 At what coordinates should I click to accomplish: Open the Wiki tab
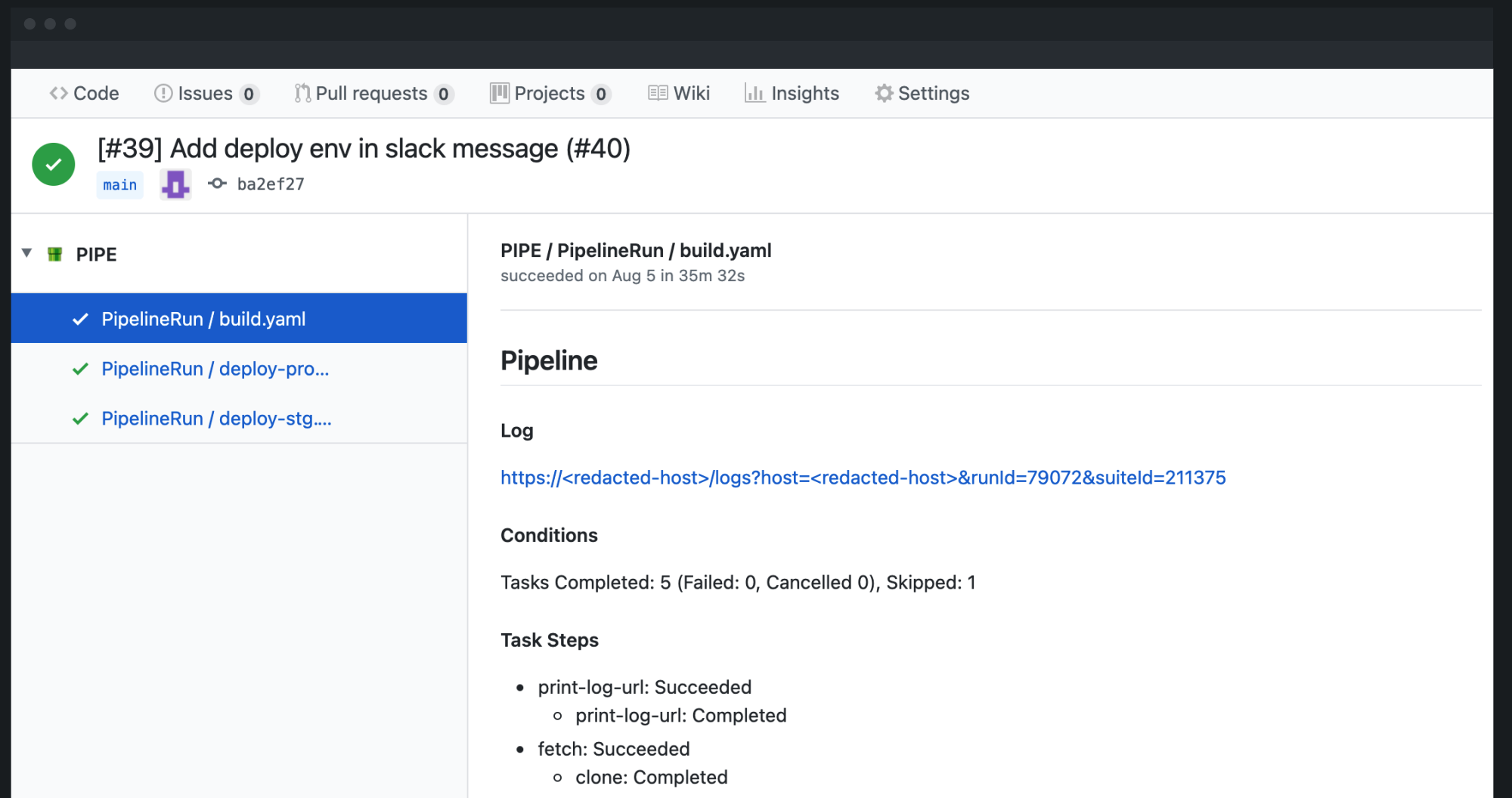point(679,93)
